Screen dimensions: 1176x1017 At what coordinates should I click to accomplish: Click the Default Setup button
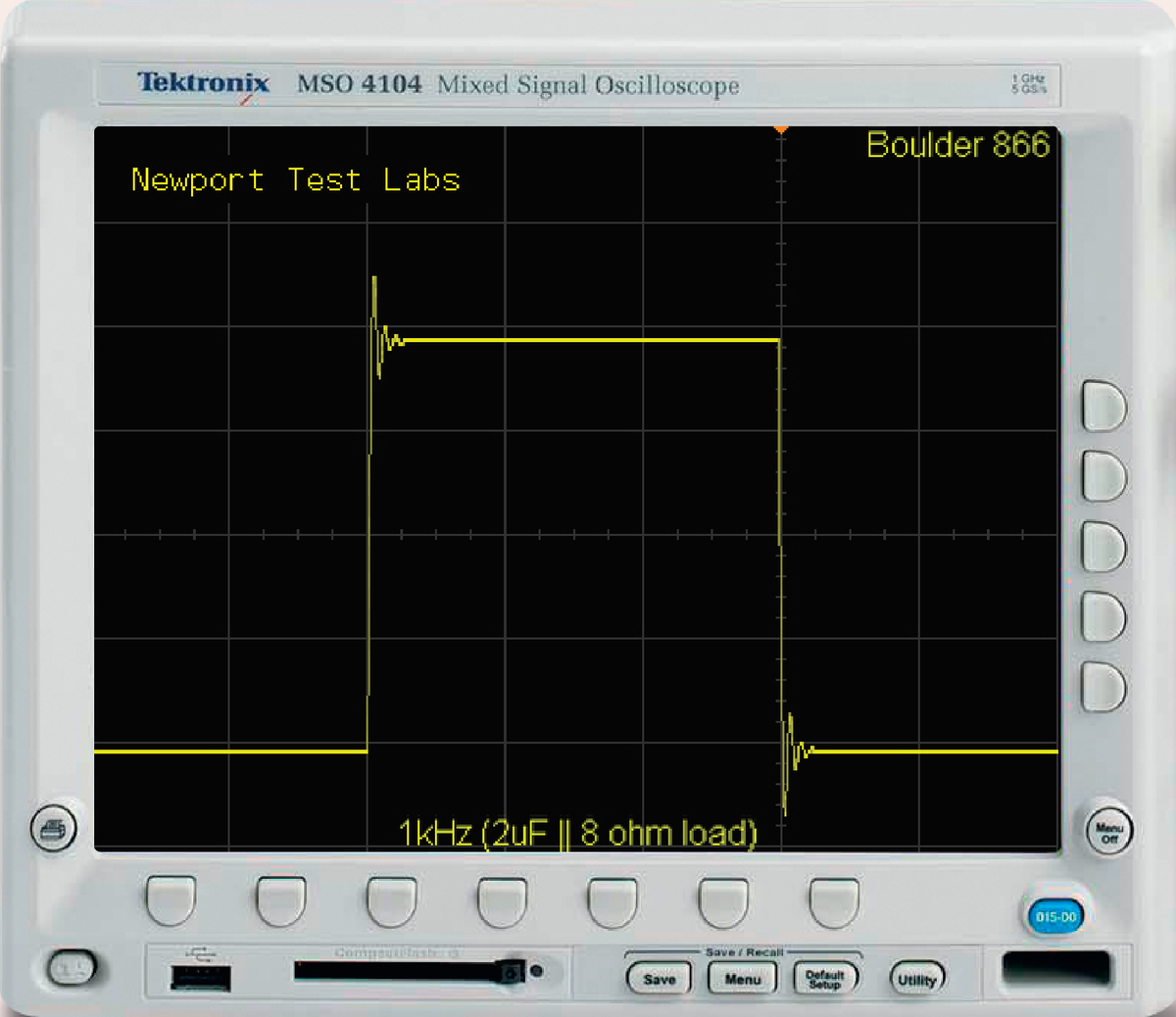tap(825, 979)
